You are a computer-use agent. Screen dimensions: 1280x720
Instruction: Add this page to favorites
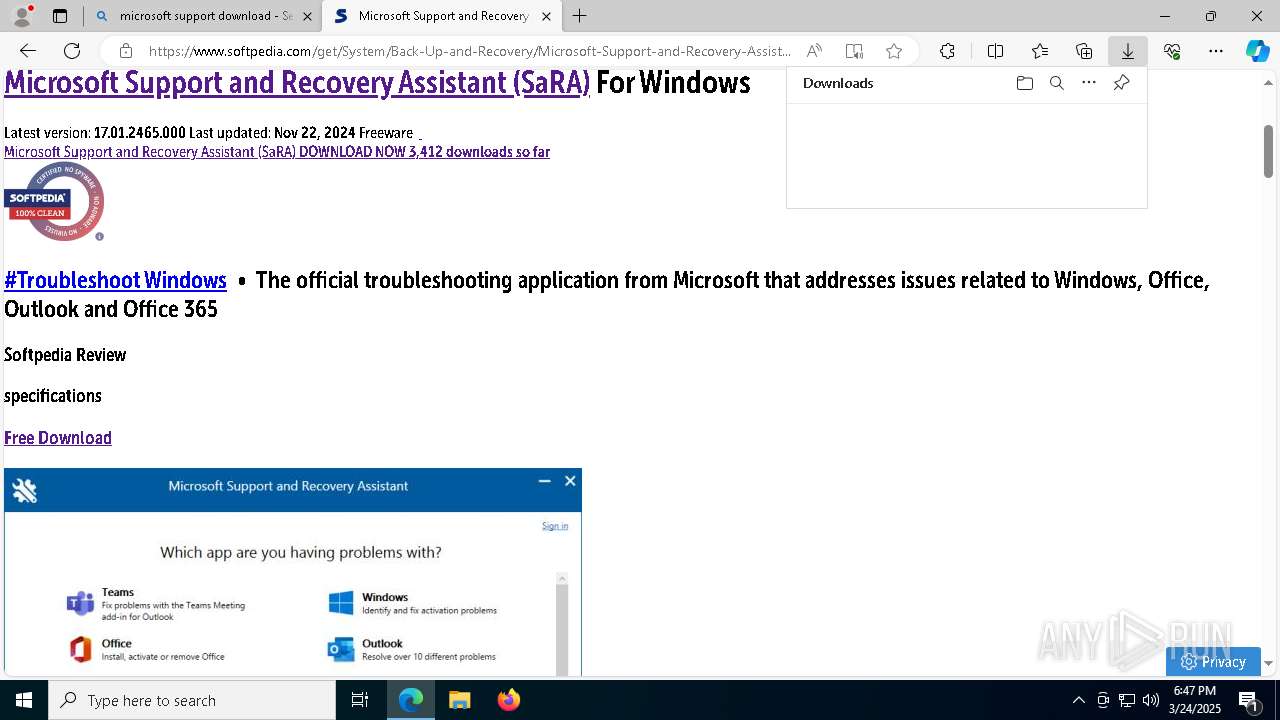coord(894,51)
